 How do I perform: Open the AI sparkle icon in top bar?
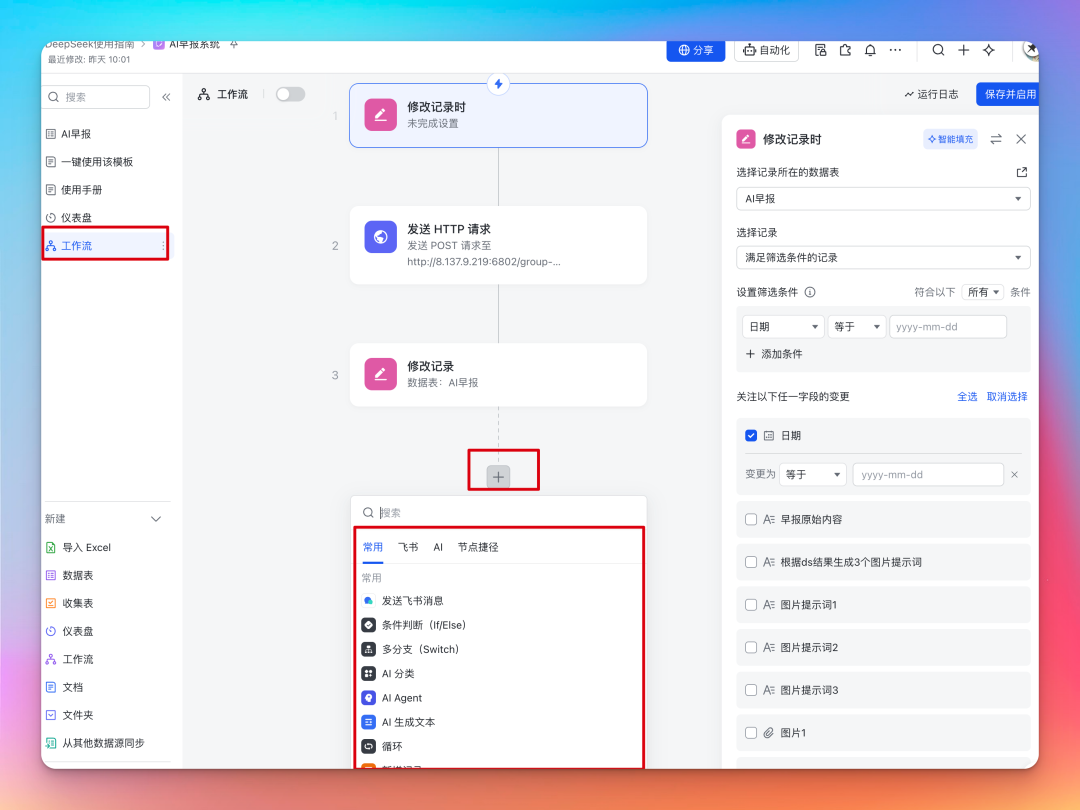pos(989,50)
